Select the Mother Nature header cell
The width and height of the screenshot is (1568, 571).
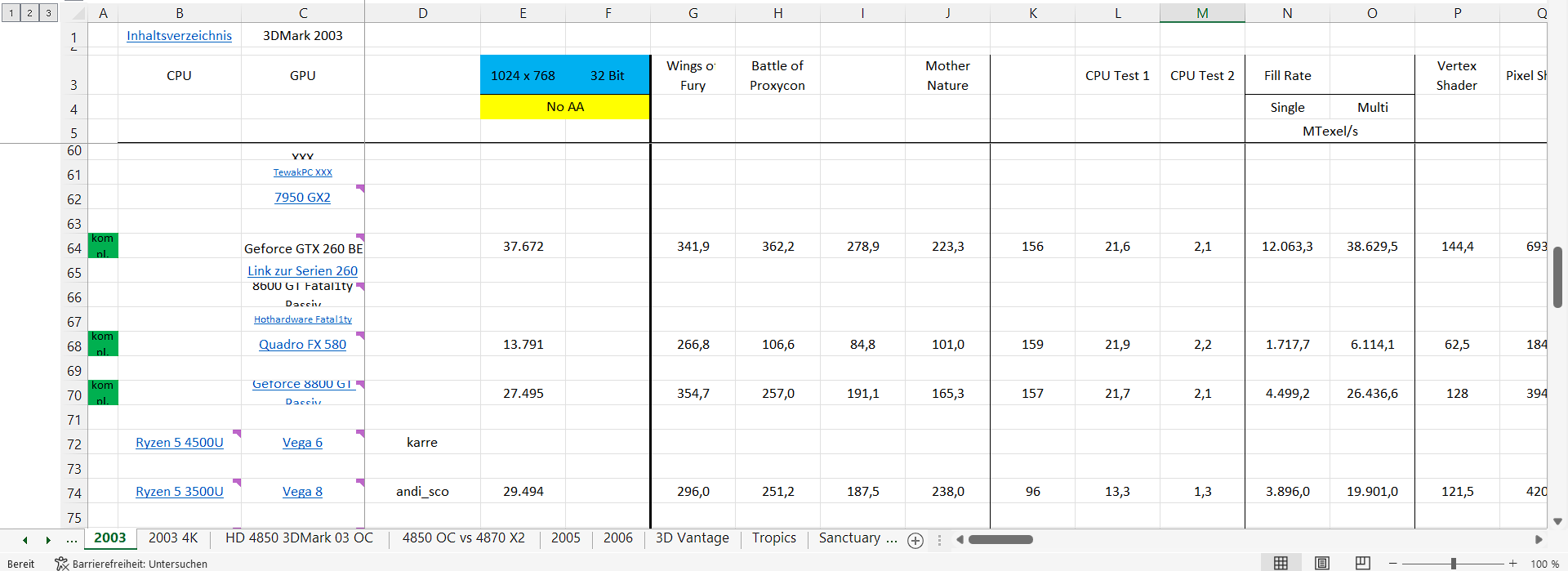point(947,75)
